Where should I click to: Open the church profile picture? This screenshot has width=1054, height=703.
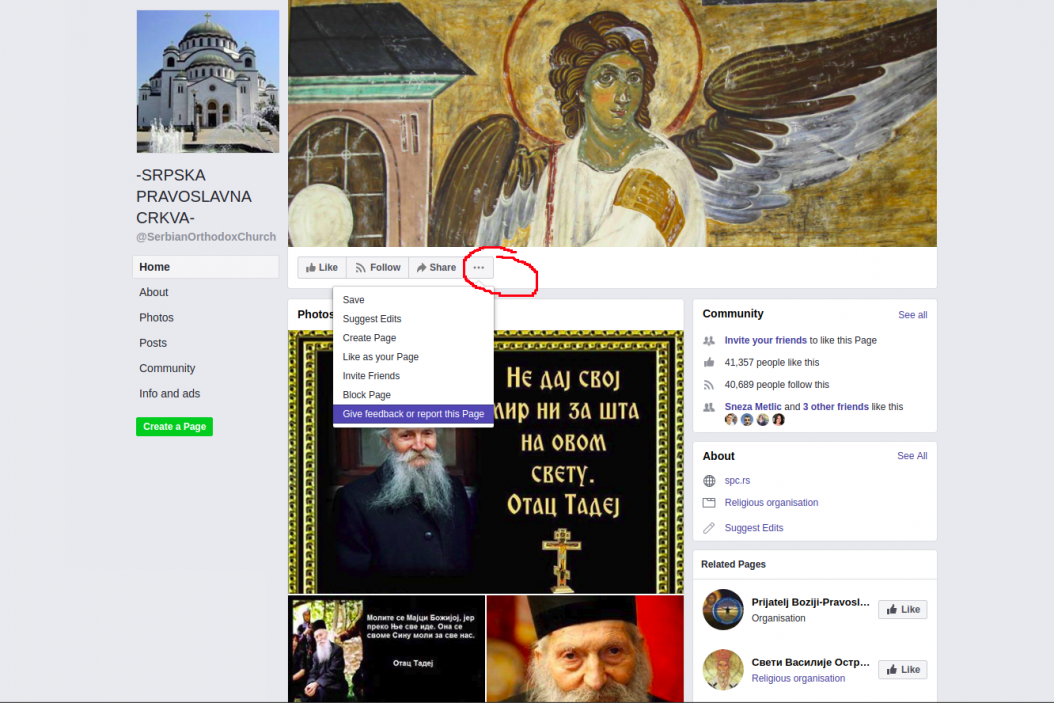208,81
